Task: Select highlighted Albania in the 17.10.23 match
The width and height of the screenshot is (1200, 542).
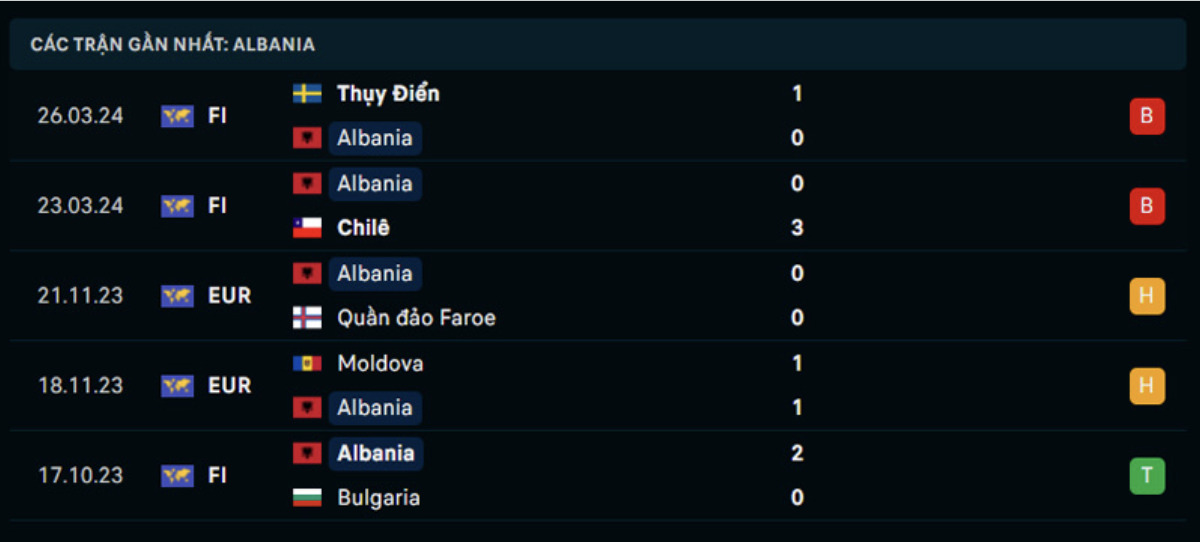Action: (x=375, y=454)
